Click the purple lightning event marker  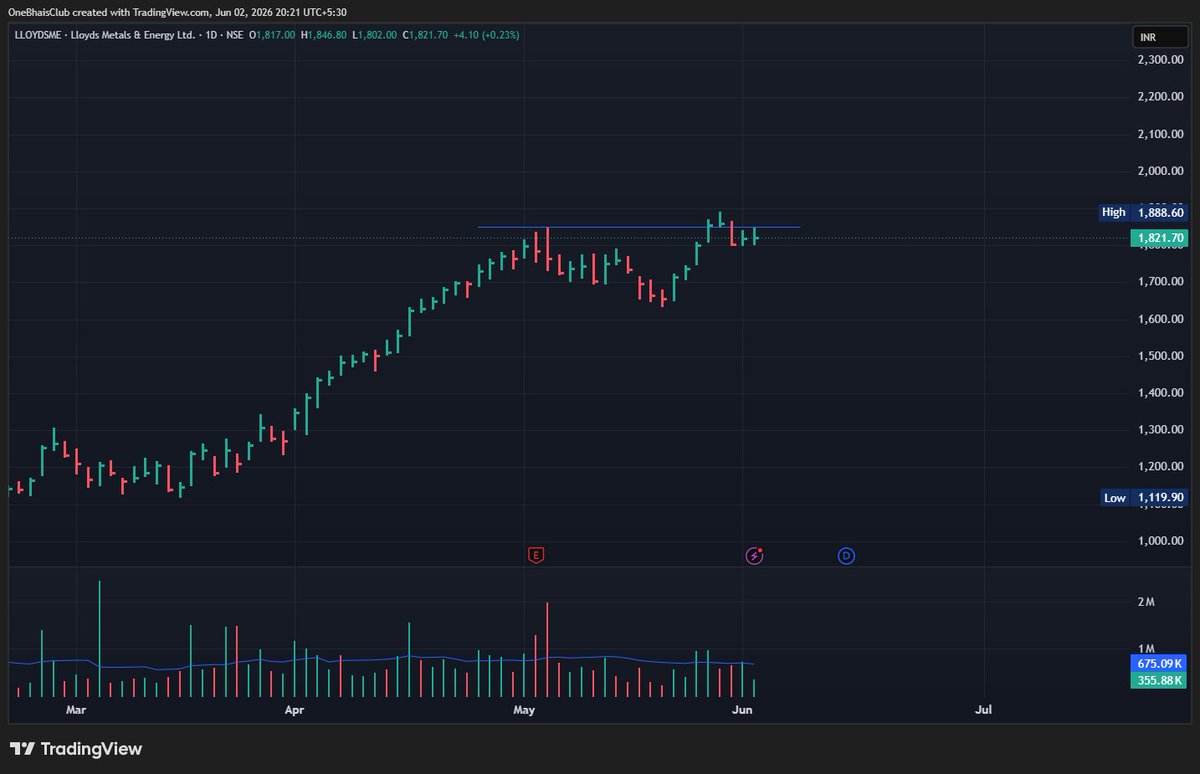point(755,555)
